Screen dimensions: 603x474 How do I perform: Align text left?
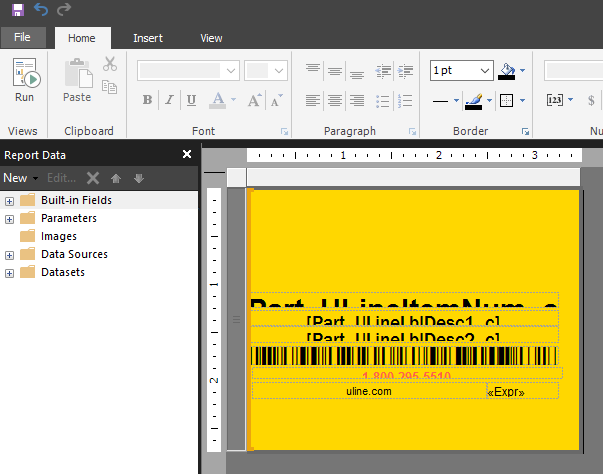click(313, 101)
